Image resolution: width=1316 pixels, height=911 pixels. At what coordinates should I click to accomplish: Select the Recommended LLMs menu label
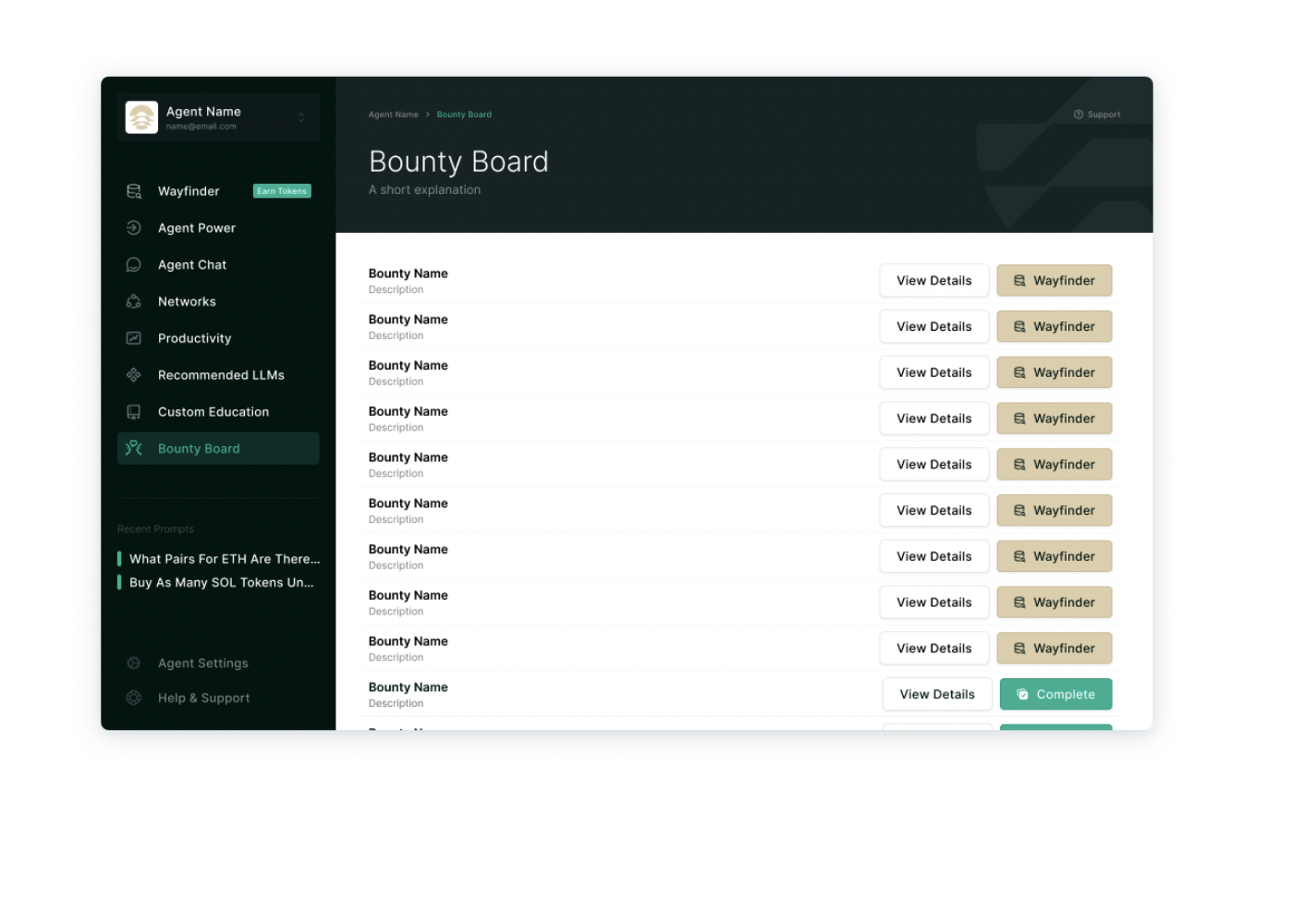tap(221, 375)
